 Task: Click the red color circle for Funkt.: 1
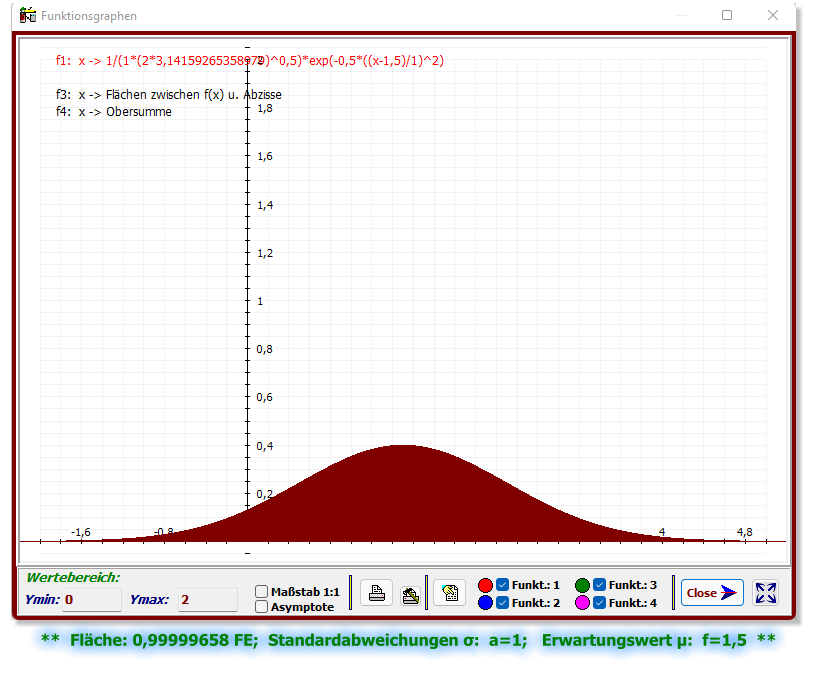(485, 585)
